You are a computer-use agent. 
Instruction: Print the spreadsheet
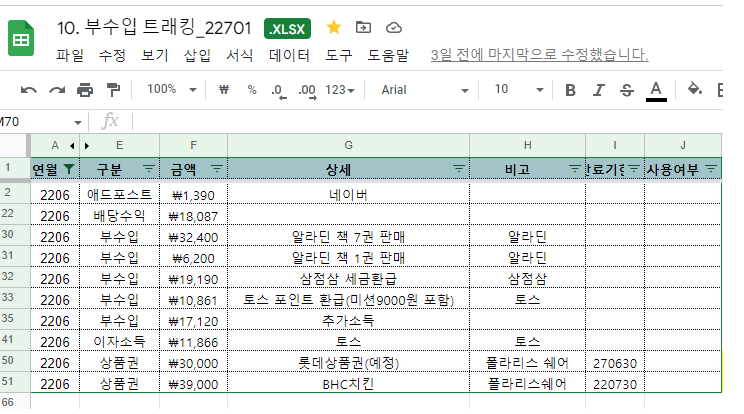85,90
